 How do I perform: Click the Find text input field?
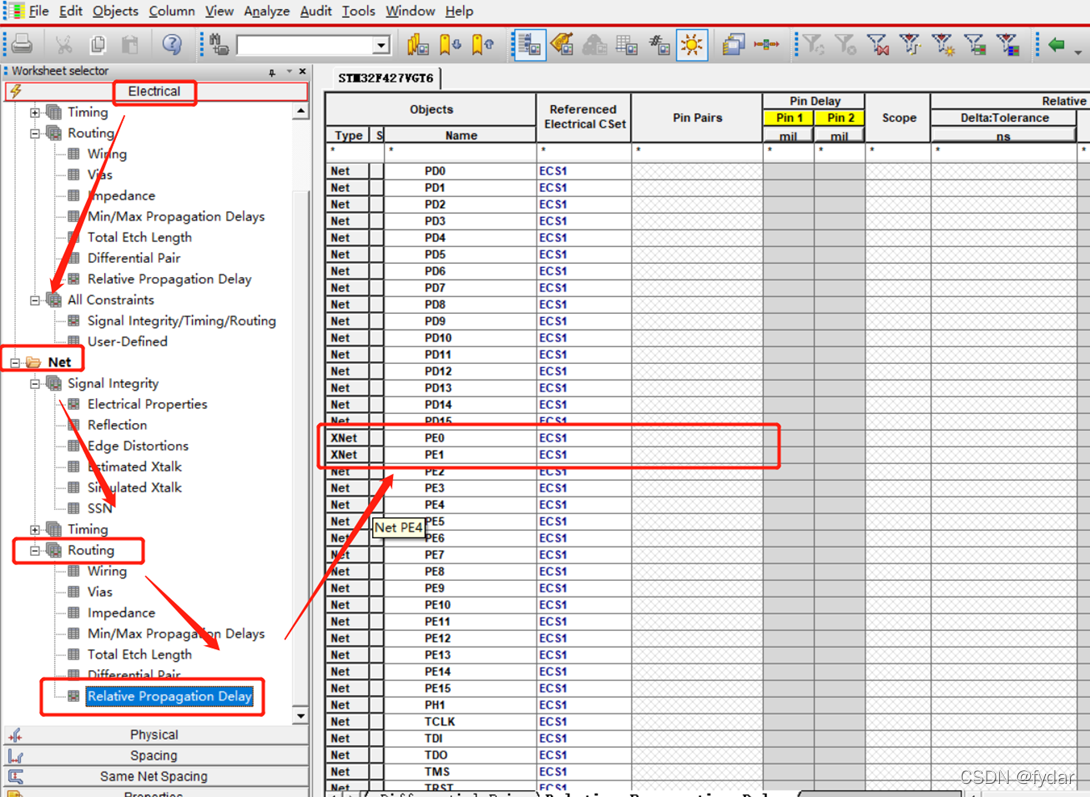(304, 46)
